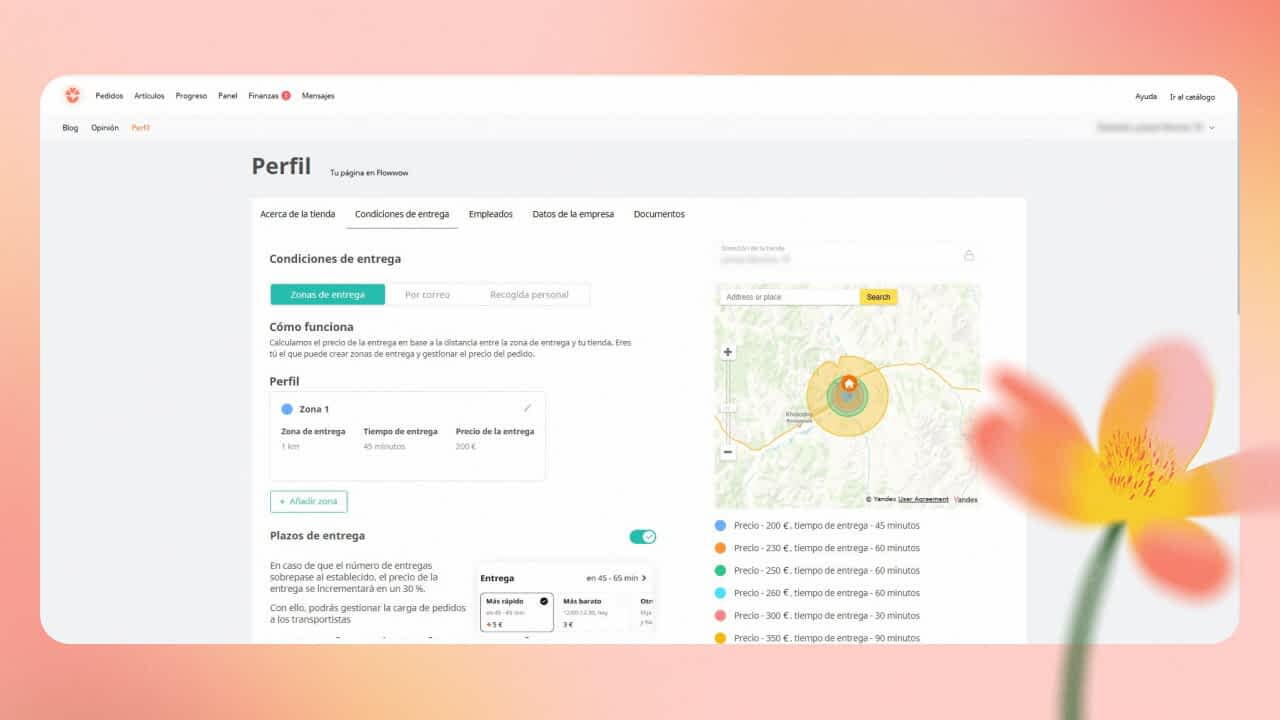Click the blue 200 € zone swatch

pyautogui.click(x=720, y=525)
